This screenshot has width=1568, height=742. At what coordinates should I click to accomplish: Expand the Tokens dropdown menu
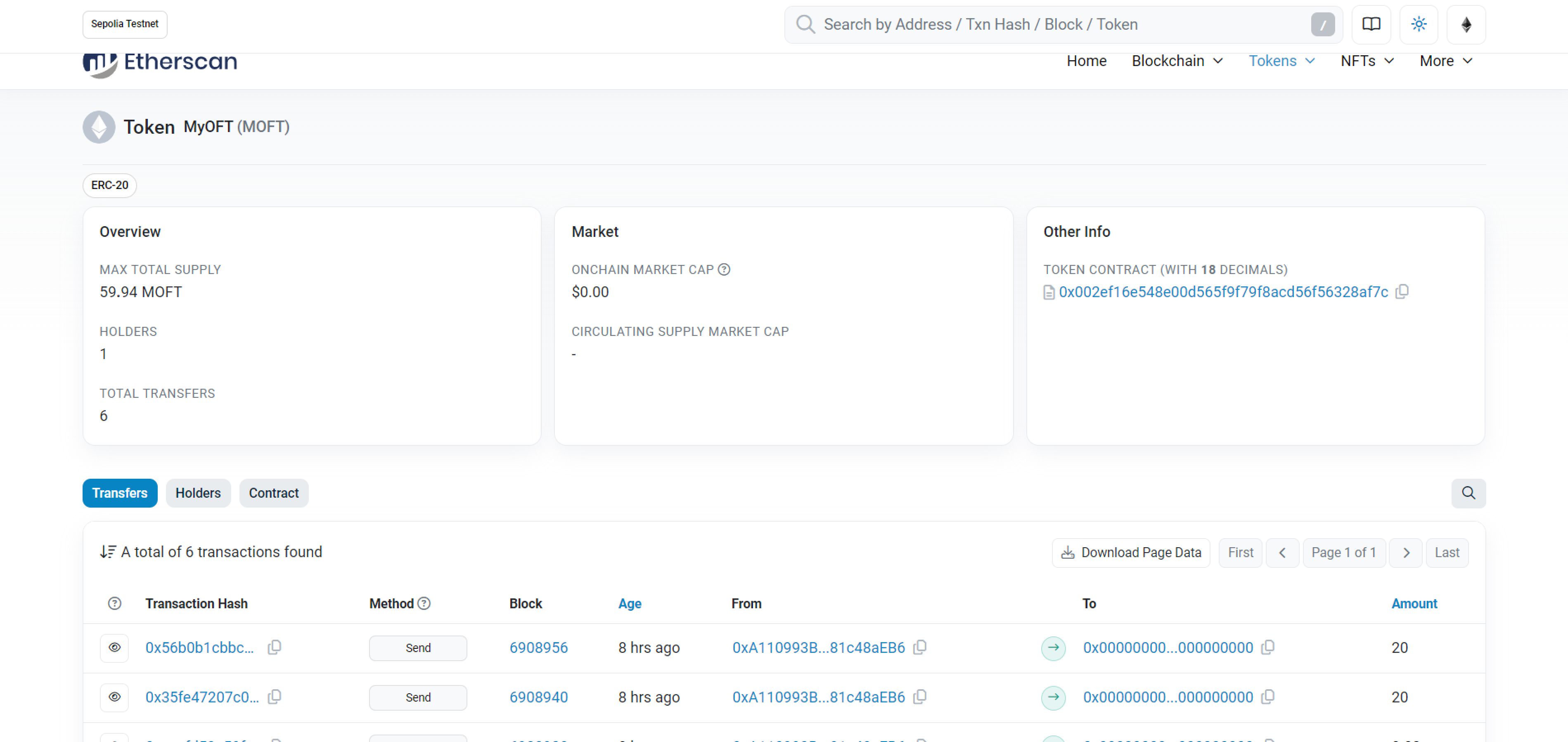(1282, 60)
